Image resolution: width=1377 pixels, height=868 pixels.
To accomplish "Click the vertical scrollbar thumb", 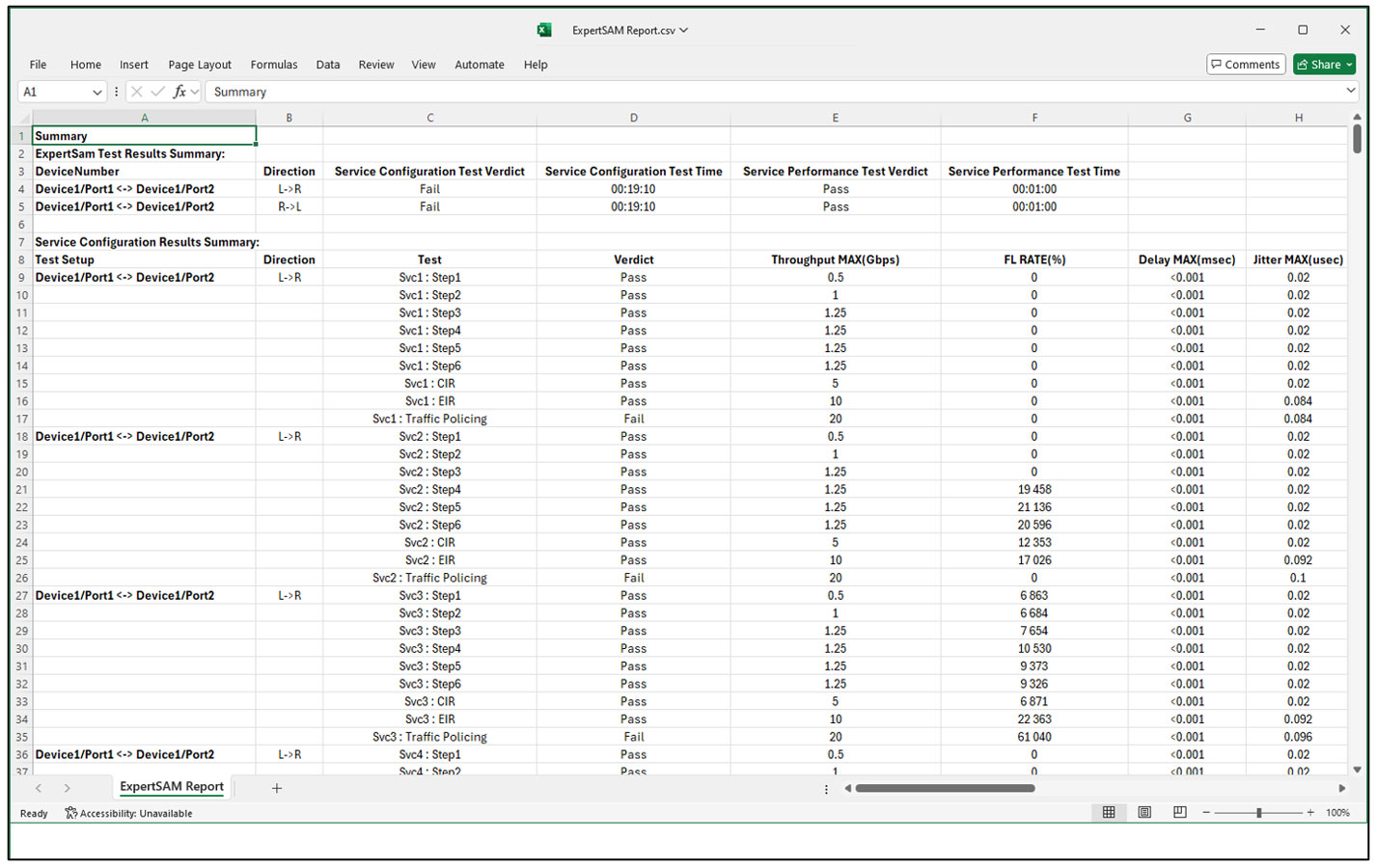I will pyautogui.click(x=1357, y=139).
